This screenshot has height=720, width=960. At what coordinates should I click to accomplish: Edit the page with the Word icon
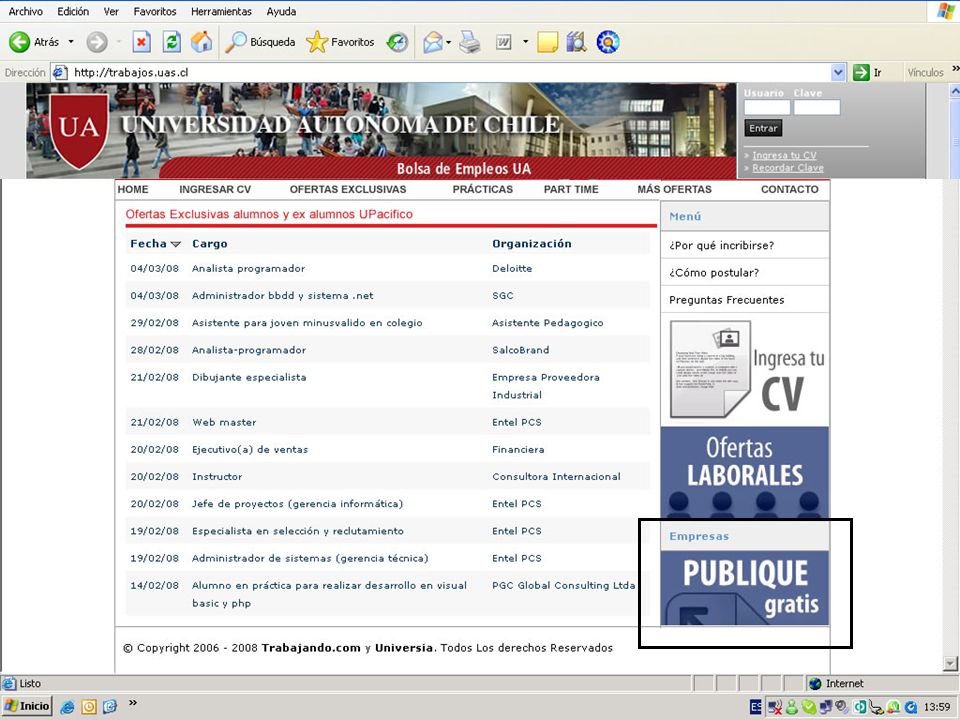[503, 42]
